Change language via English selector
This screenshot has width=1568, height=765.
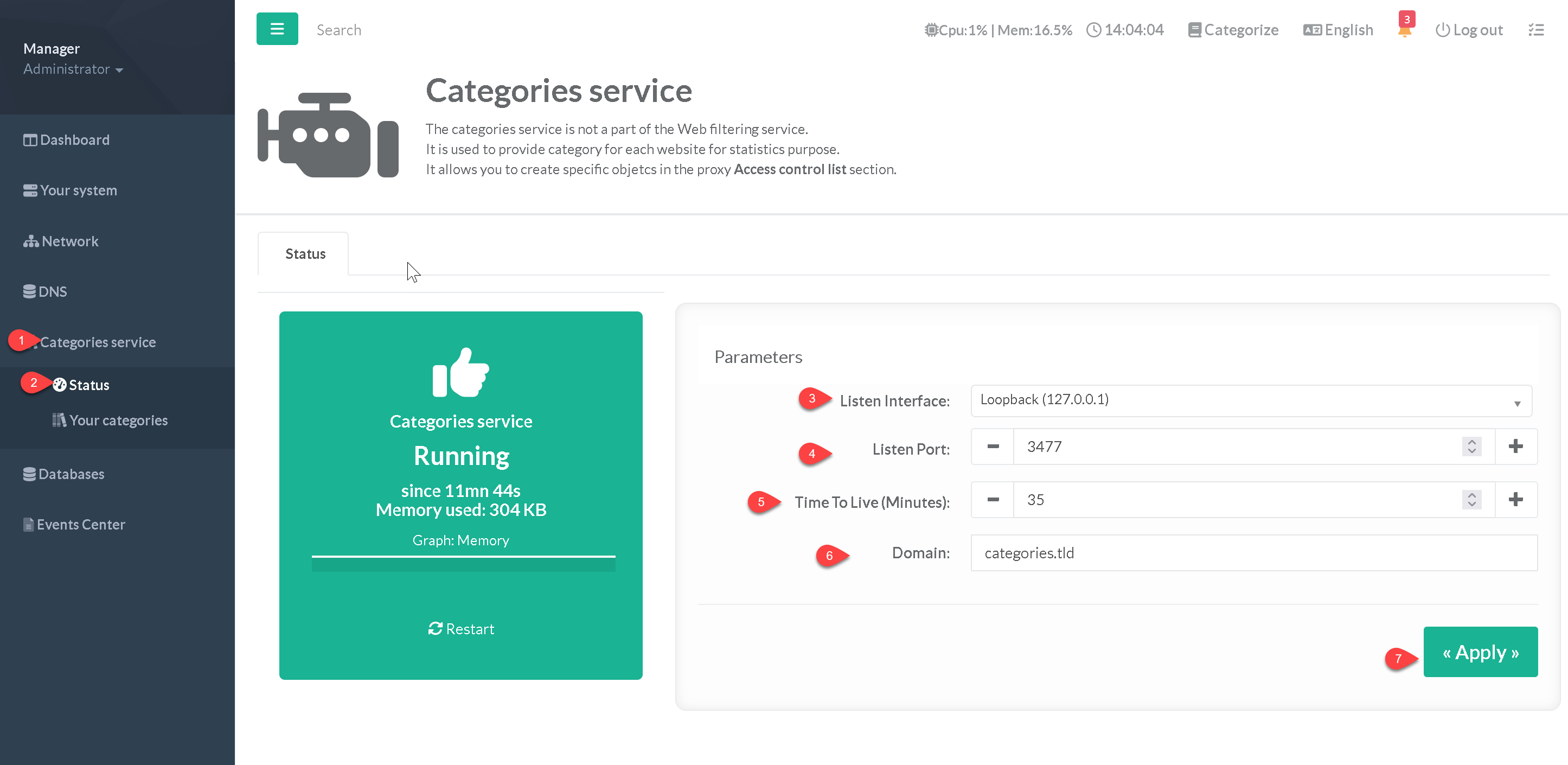pos(1338,30)
